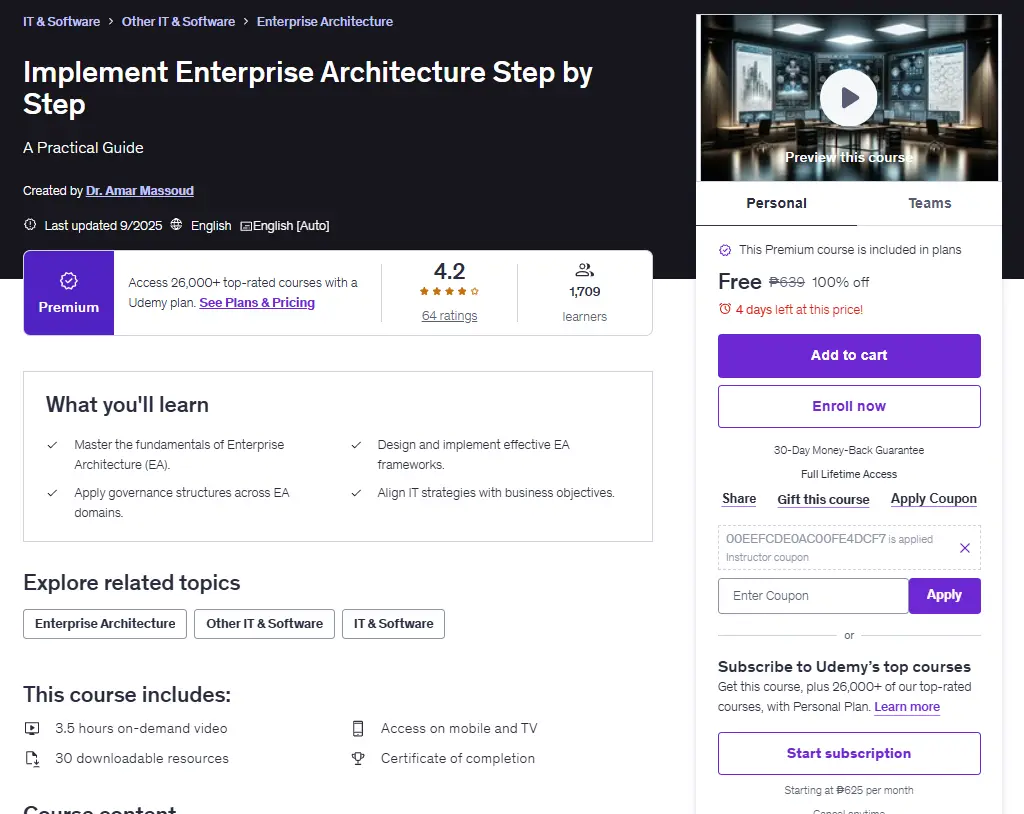
Task: Click the Enroll now button
Action: coord(849,406)
